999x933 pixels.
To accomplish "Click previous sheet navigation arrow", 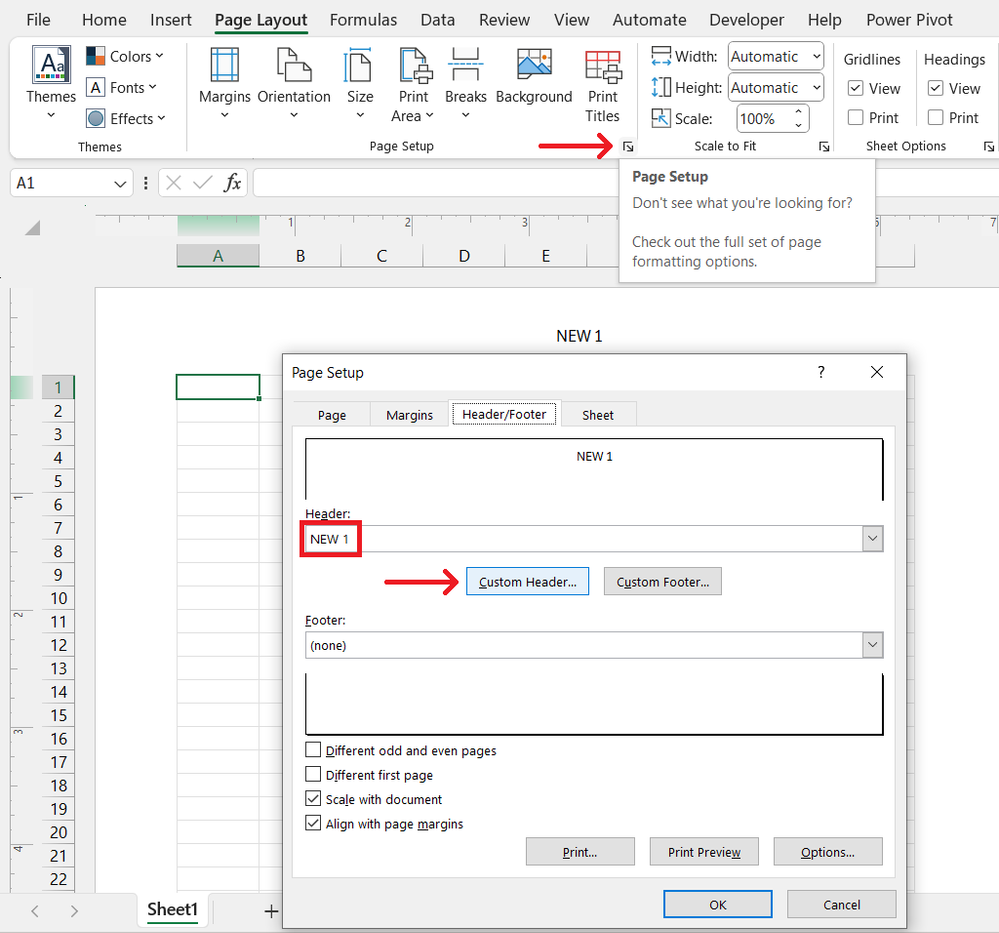I will tap(35, 911).
